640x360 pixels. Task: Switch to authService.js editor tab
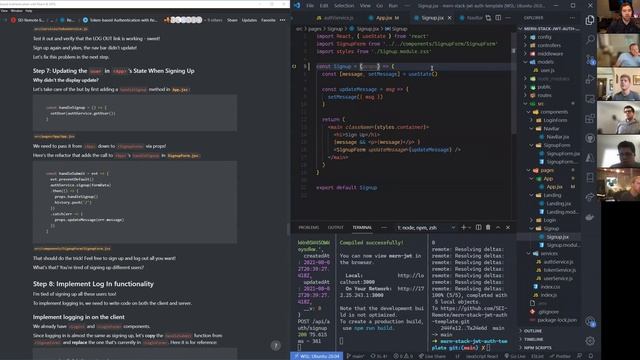(x=338, y=18)
